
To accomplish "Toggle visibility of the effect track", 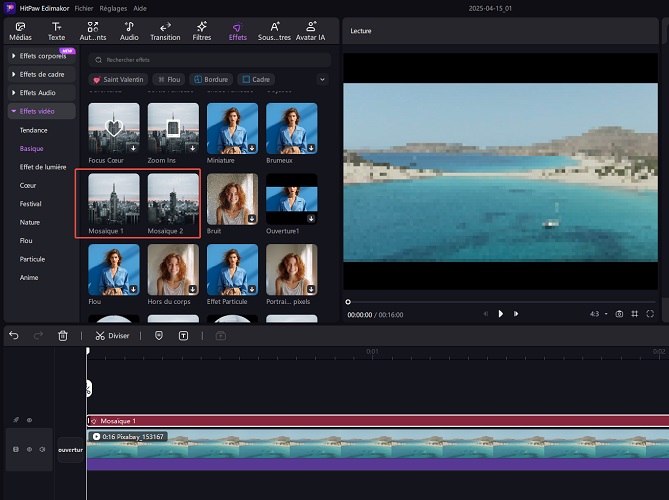I will point(29,420).
